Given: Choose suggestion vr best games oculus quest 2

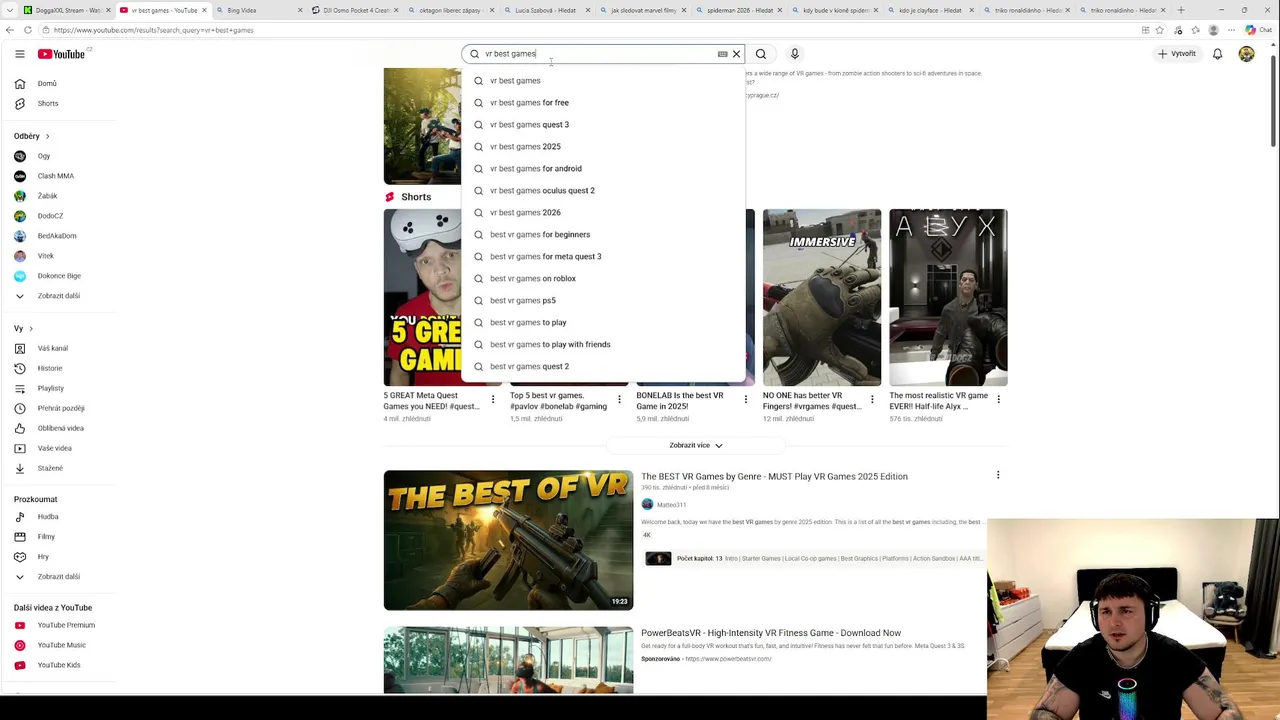Looking at the screenshot, I should 604,190.
